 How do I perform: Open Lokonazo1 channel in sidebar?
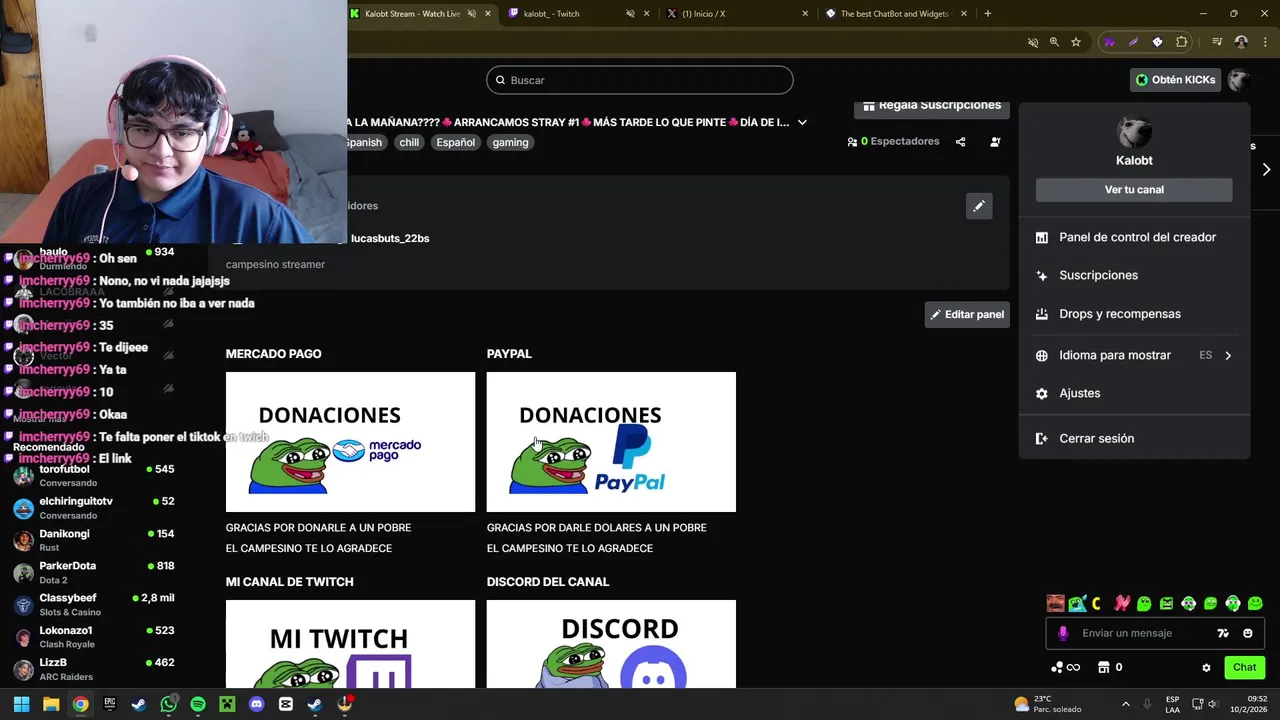pos(95,637)
